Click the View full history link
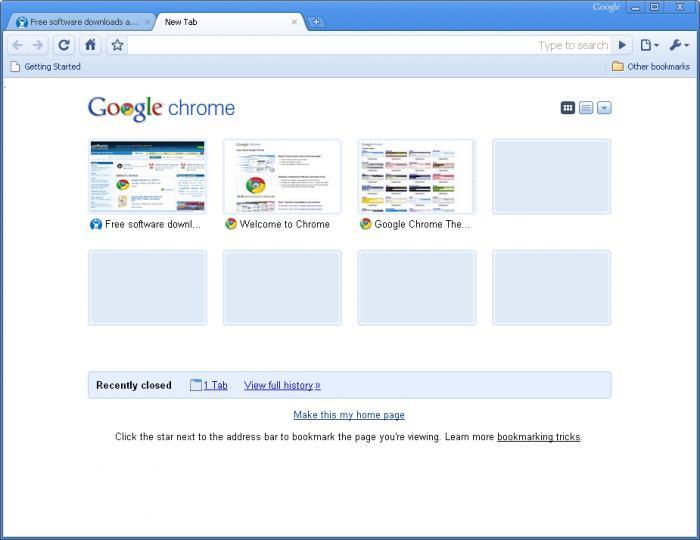This screenshot has height=540, width=700. tap(282, 385)
